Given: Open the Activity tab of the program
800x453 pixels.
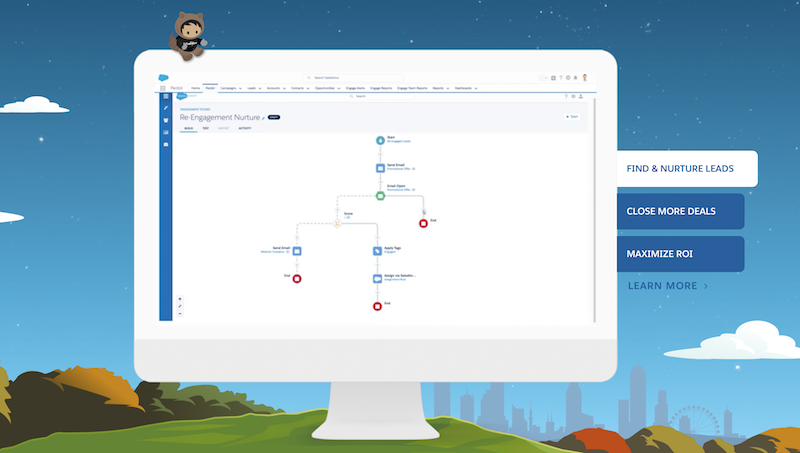Looking at the screenshot, I should (244, 129).
